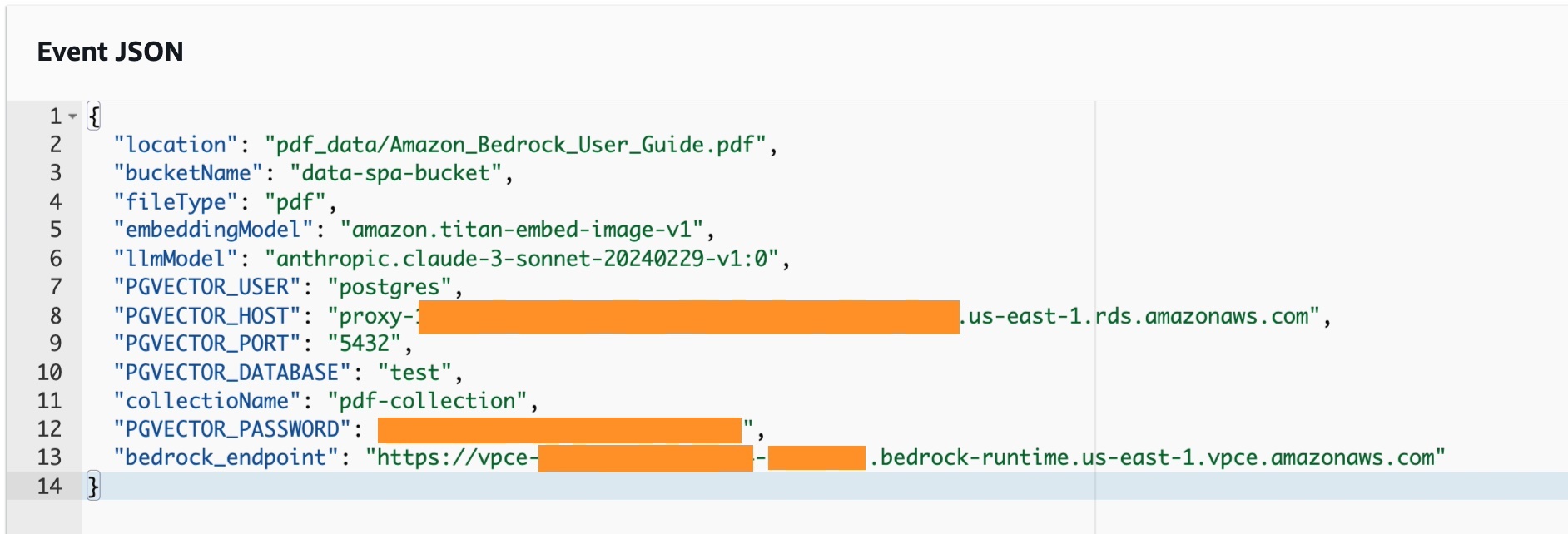Click the .us-east-1.rds.amazonaws.com host suffix
The image size is (1568, 534).
(x=1139, y=316)
